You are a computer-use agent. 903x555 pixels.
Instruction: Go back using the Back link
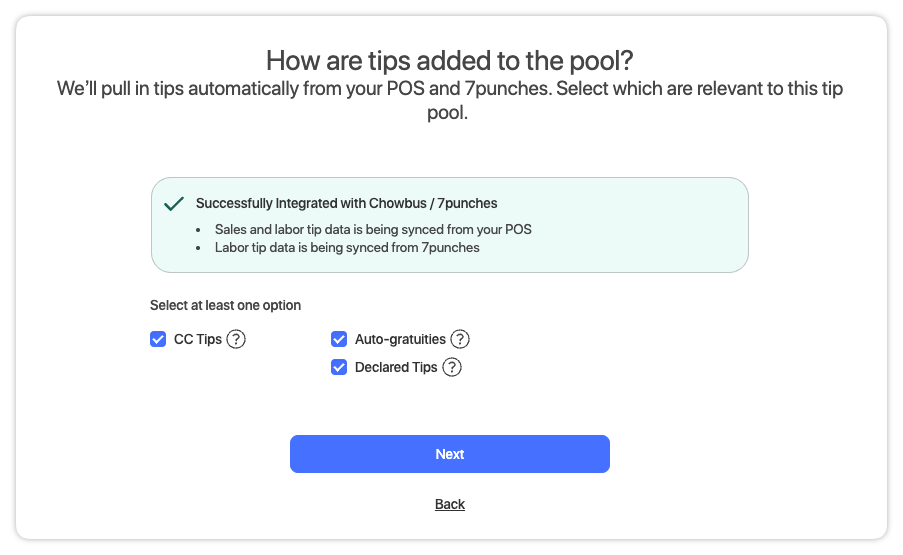[x=450, y=504]
